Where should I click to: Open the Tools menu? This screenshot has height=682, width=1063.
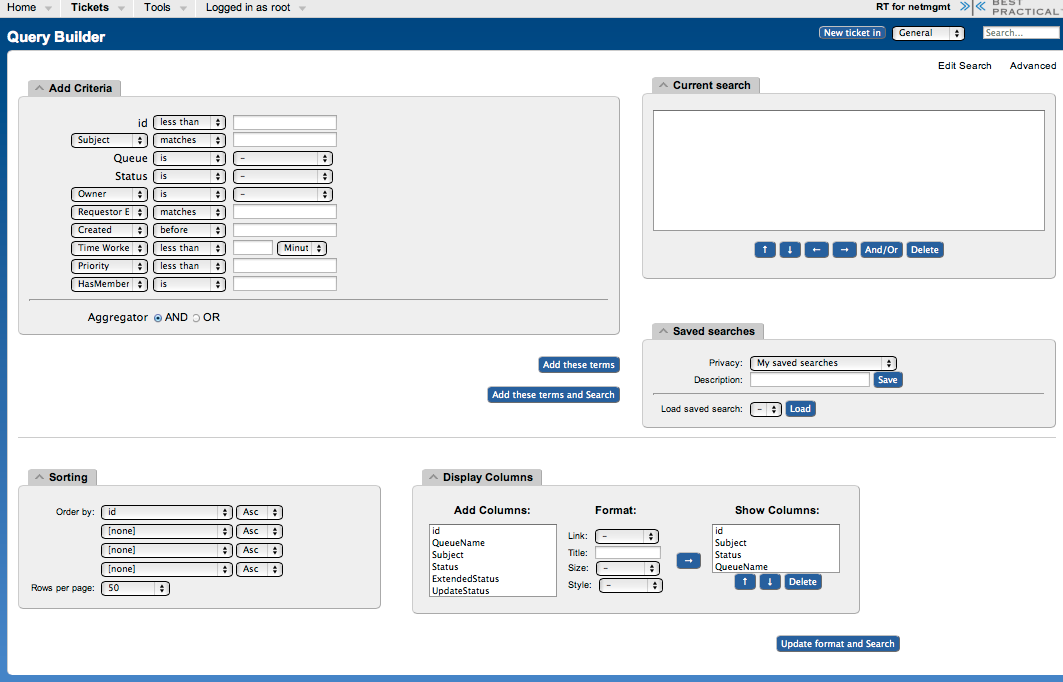157,8
